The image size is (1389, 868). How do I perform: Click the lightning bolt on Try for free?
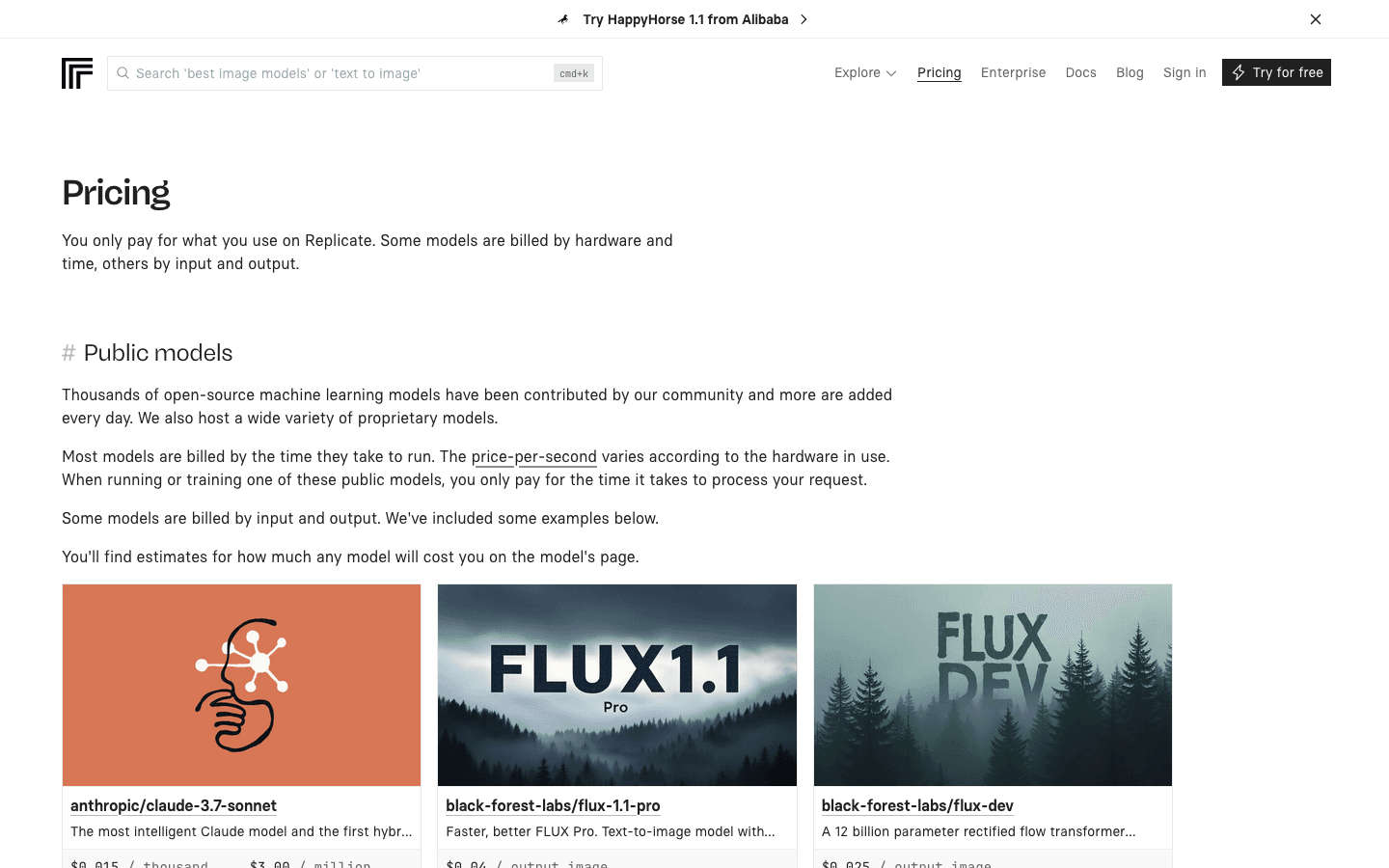pyautogui.click(x=1239, y=72)
